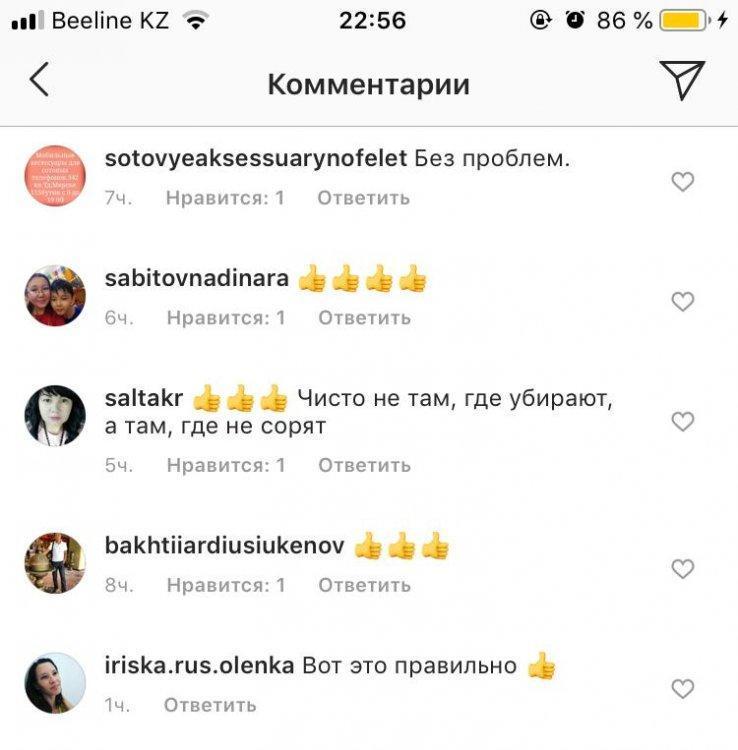View likes on sotovyeaksessuarynofelet's comment
738x750 pixels.
pos(225,198)
